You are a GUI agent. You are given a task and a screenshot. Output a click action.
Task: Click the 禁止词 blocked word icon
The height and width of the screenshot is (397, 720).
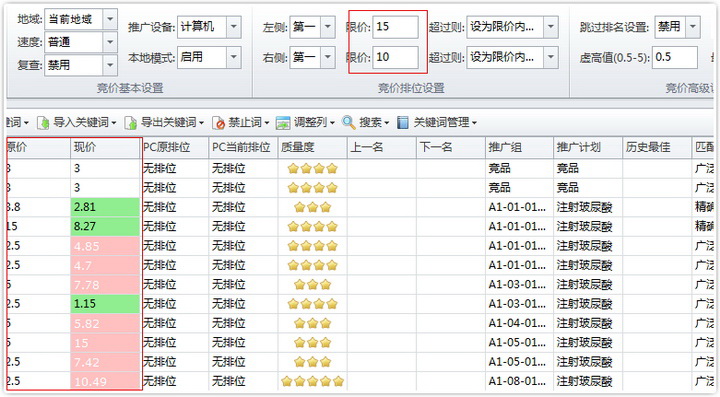click(219, 123)
